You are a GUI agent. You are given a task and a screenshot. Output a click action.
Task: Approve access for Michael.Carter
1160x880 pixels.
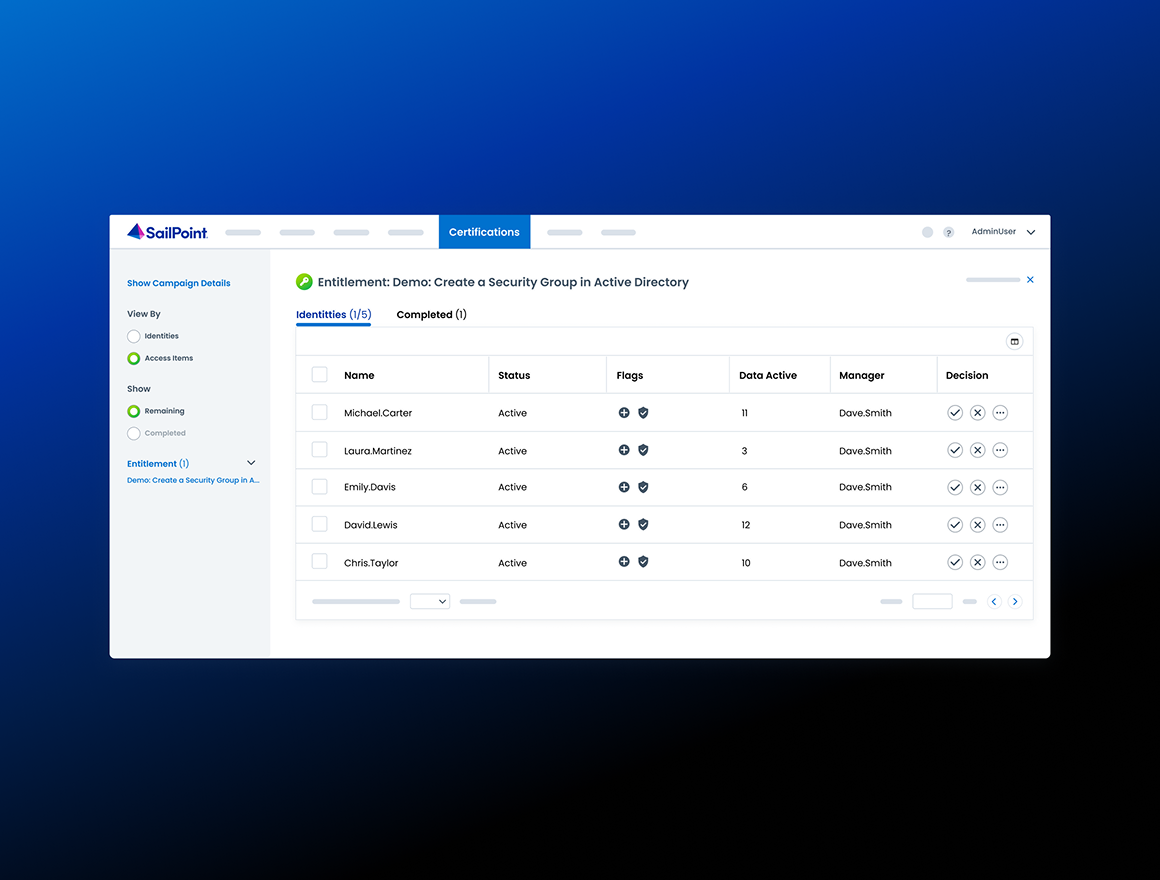(x=955, y=413)
